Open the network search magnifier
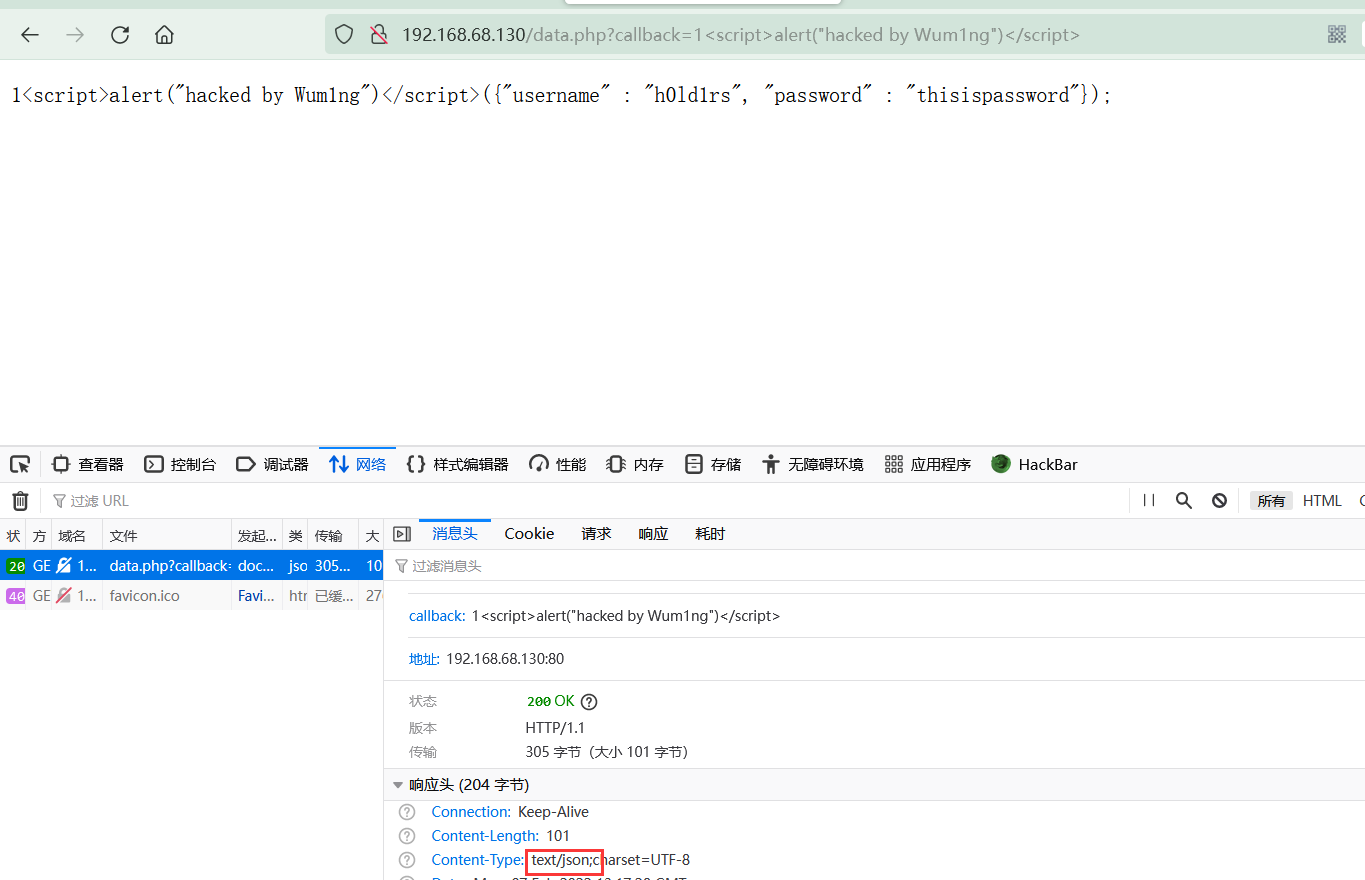This screenshot has height=880, width=1365. [1184, 501]
